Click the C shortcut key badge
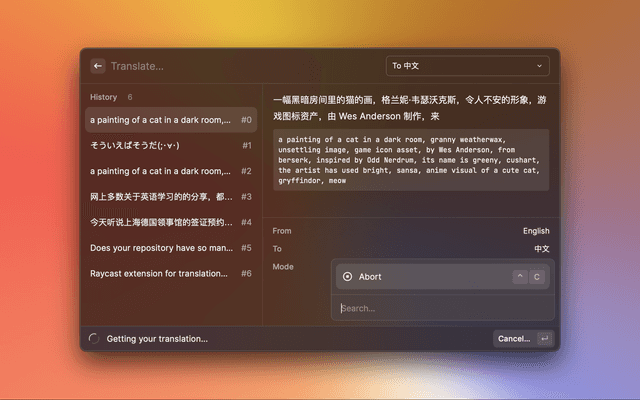 (537, 277)
